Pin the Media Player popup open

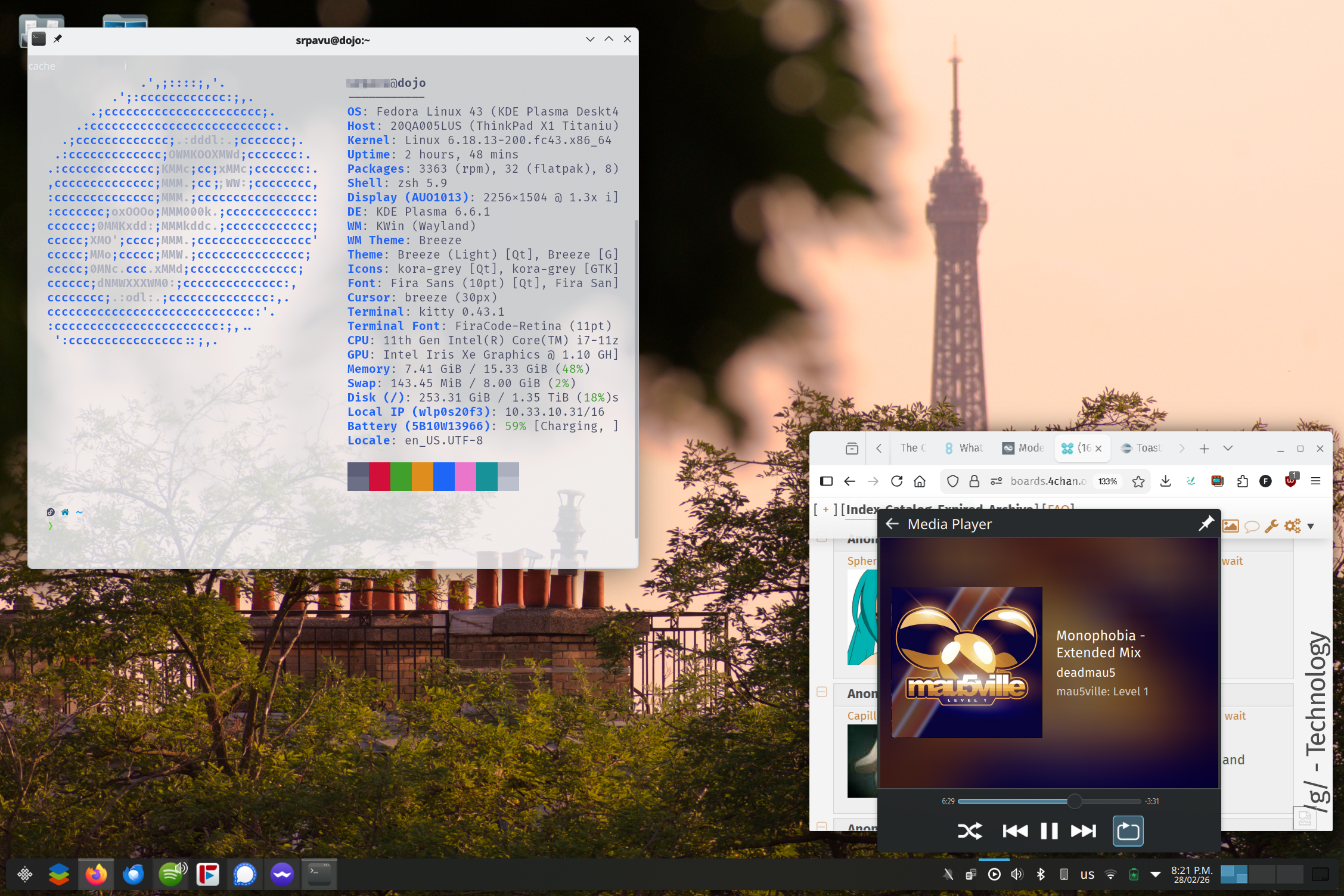click(x=1206, y=524)
